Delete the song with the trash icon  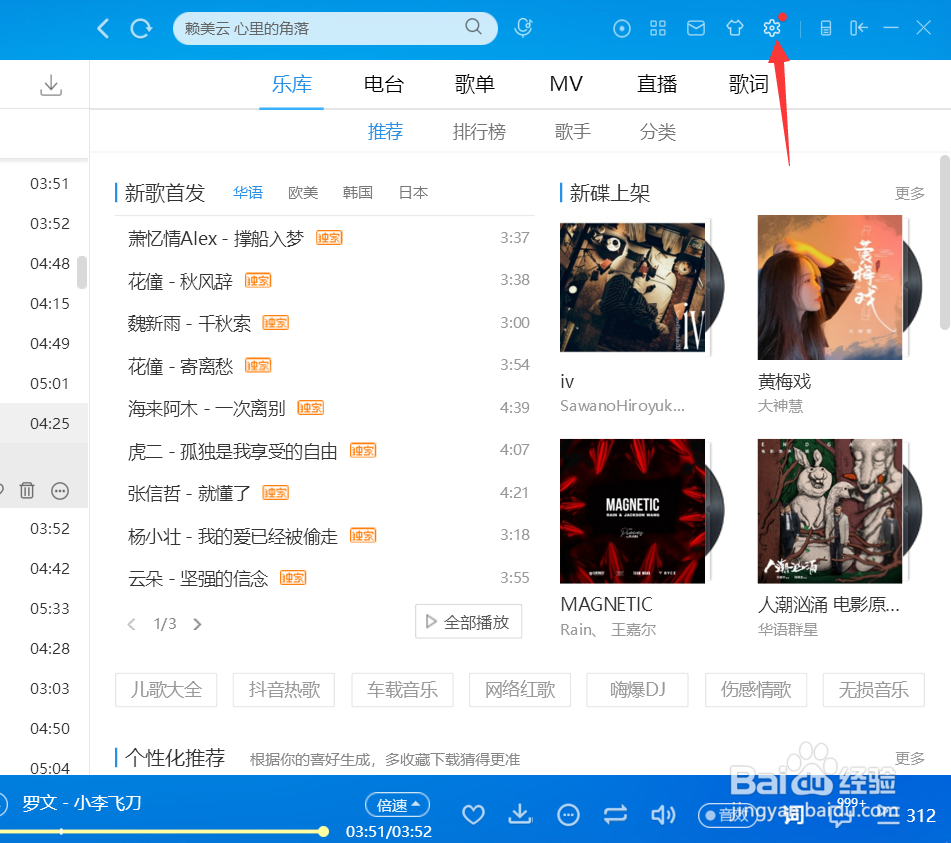[27, 490]
